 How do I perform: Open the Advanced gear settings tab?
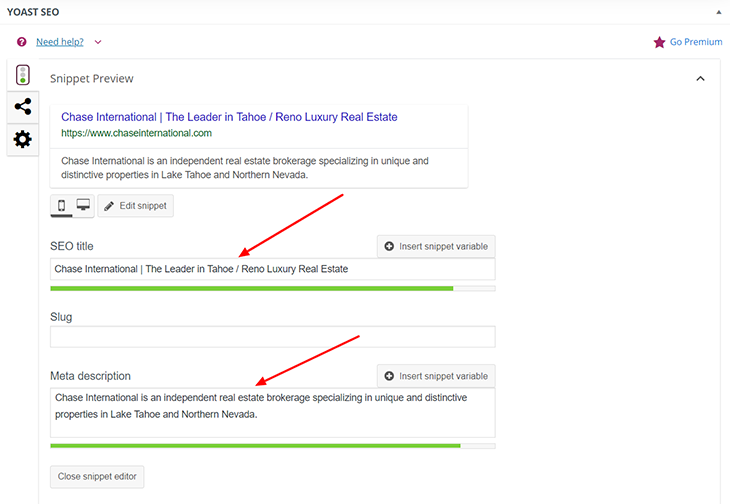[x=23, y=139]
